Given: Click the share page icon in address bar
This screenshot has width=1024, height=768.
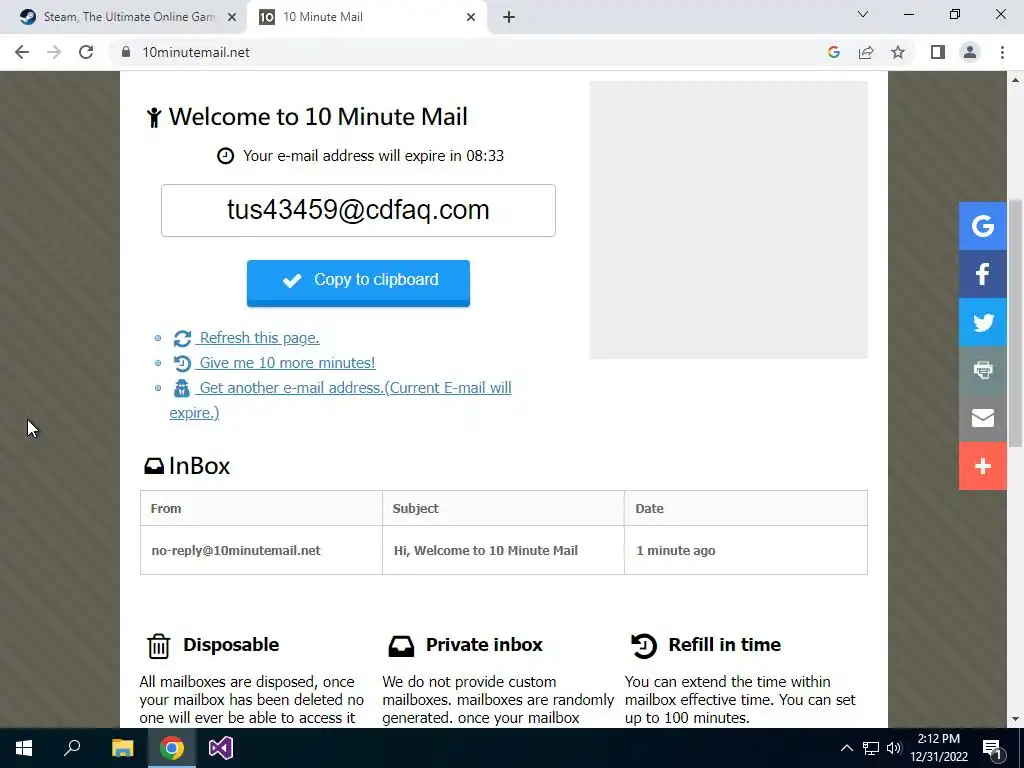Looking at the screenshot, I should (x=866, y=52).
